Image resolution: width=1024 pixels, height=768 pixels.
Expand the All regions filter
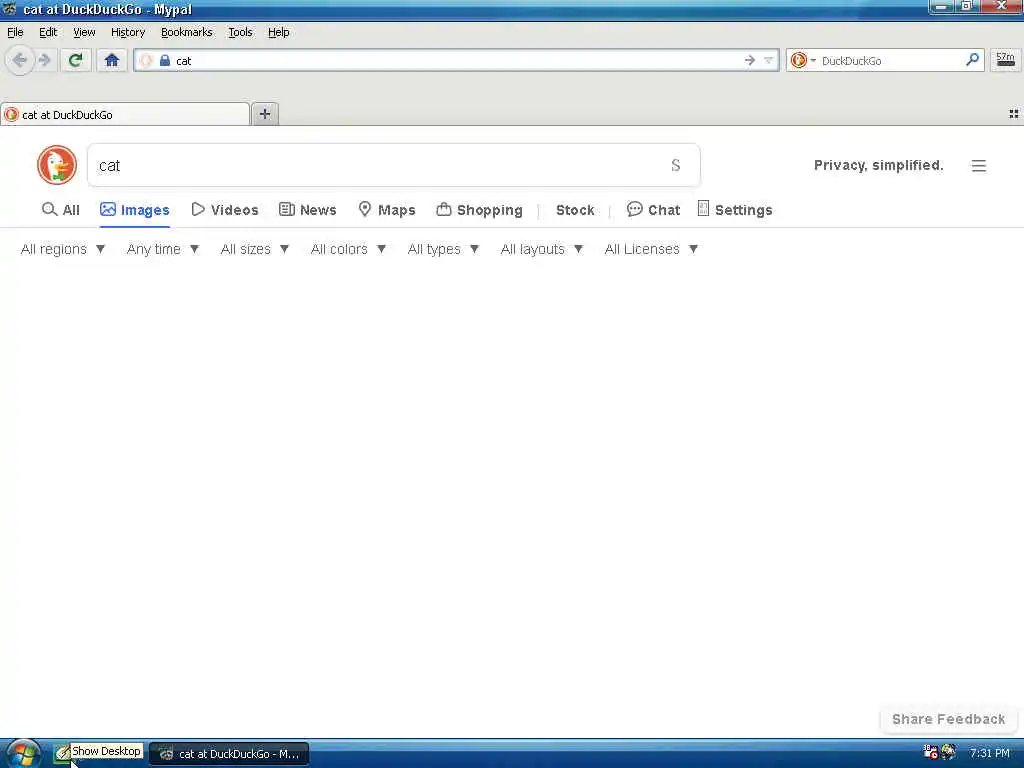(x=63, y=249)
